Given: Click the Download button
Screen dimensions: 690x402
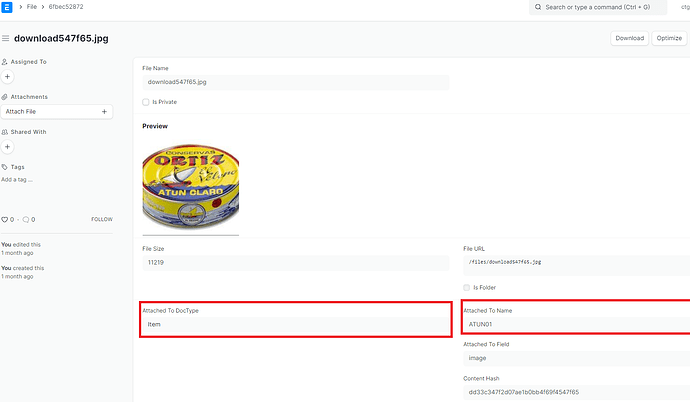Looking at the screenshot, I should [x=630, y=38].
